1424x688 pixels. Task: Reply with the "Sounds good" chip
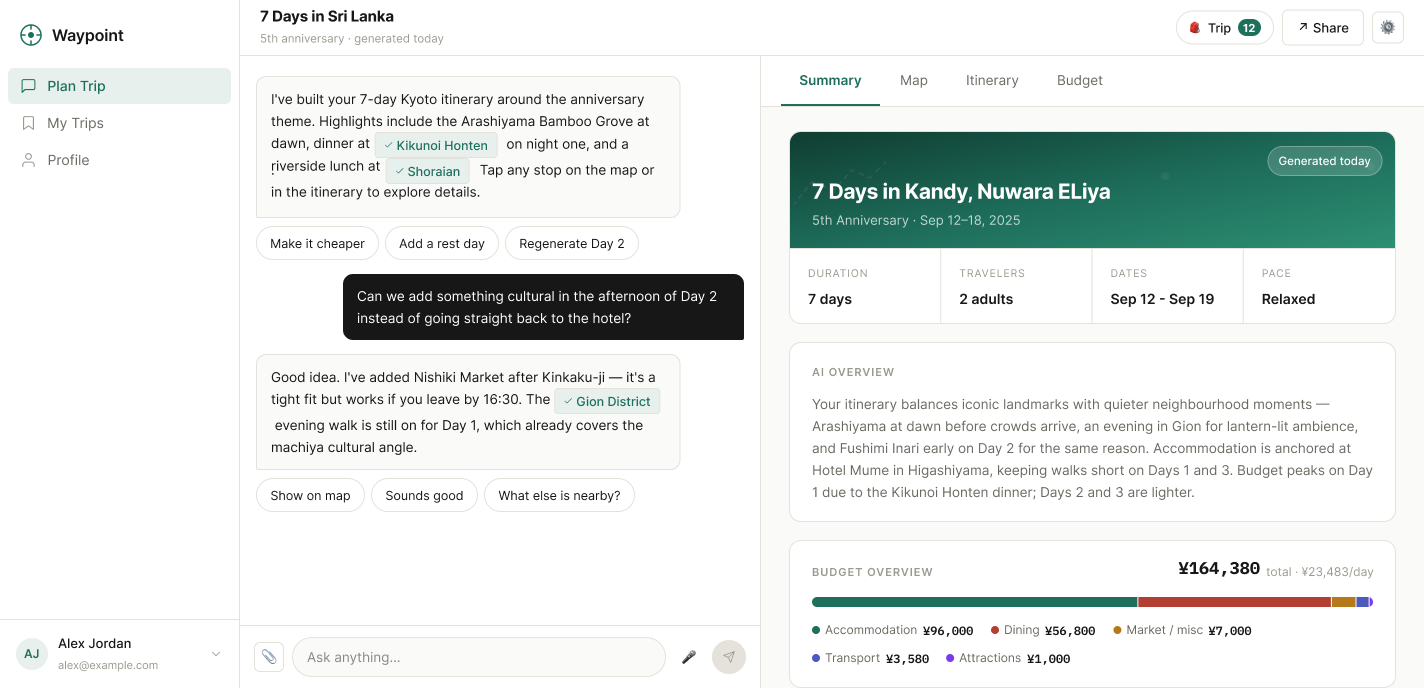(x=424, y=496)
